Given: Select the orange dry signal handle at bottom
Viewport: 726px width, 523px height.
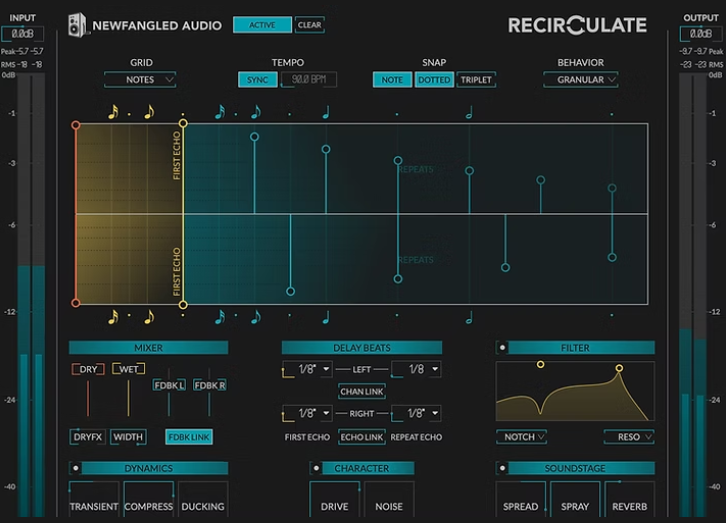Looking at the screenshot, I should [76, 303].
